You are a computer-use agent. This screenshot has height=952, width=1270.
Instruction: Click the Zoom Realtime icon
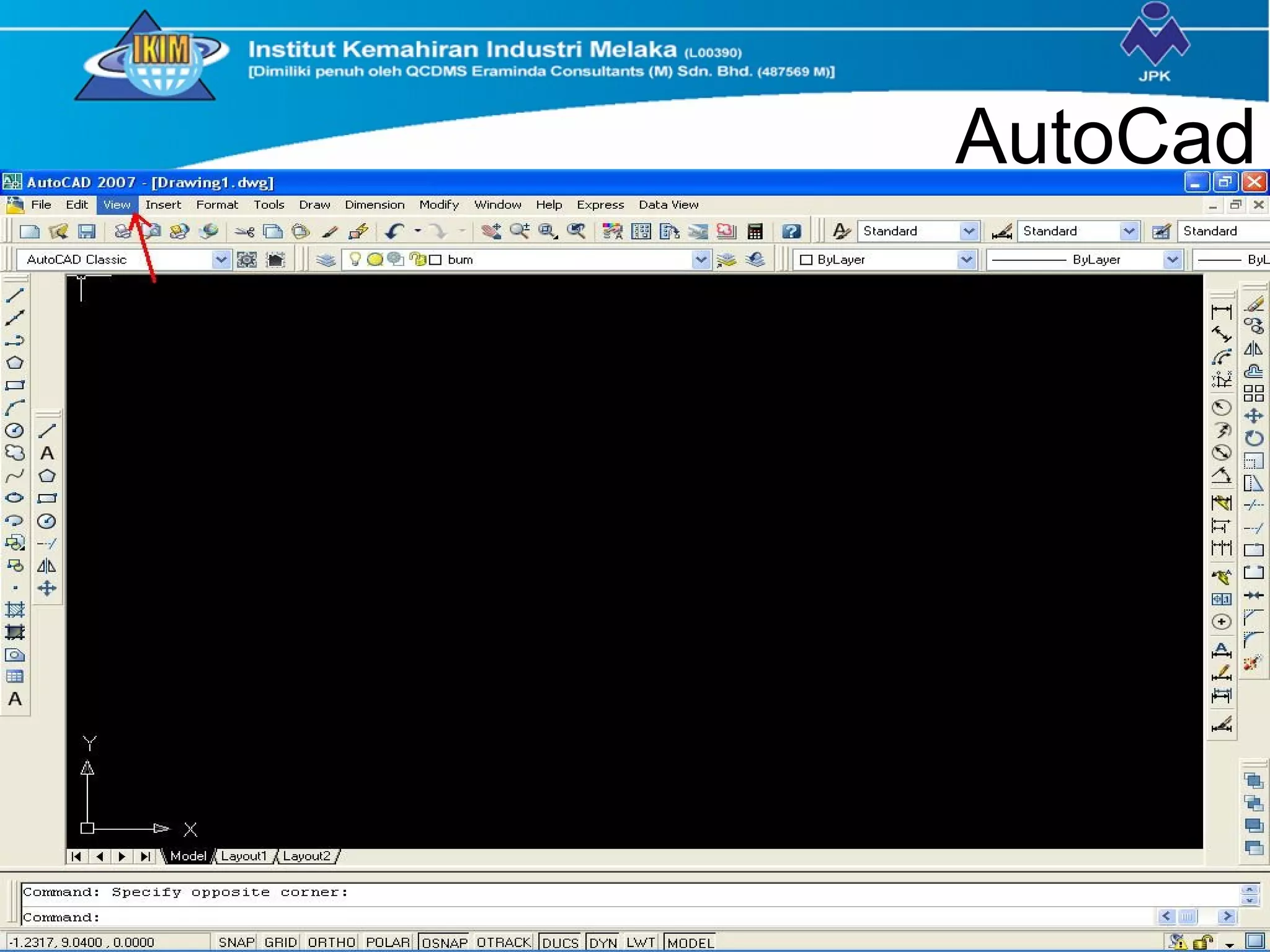click(520, 232)
